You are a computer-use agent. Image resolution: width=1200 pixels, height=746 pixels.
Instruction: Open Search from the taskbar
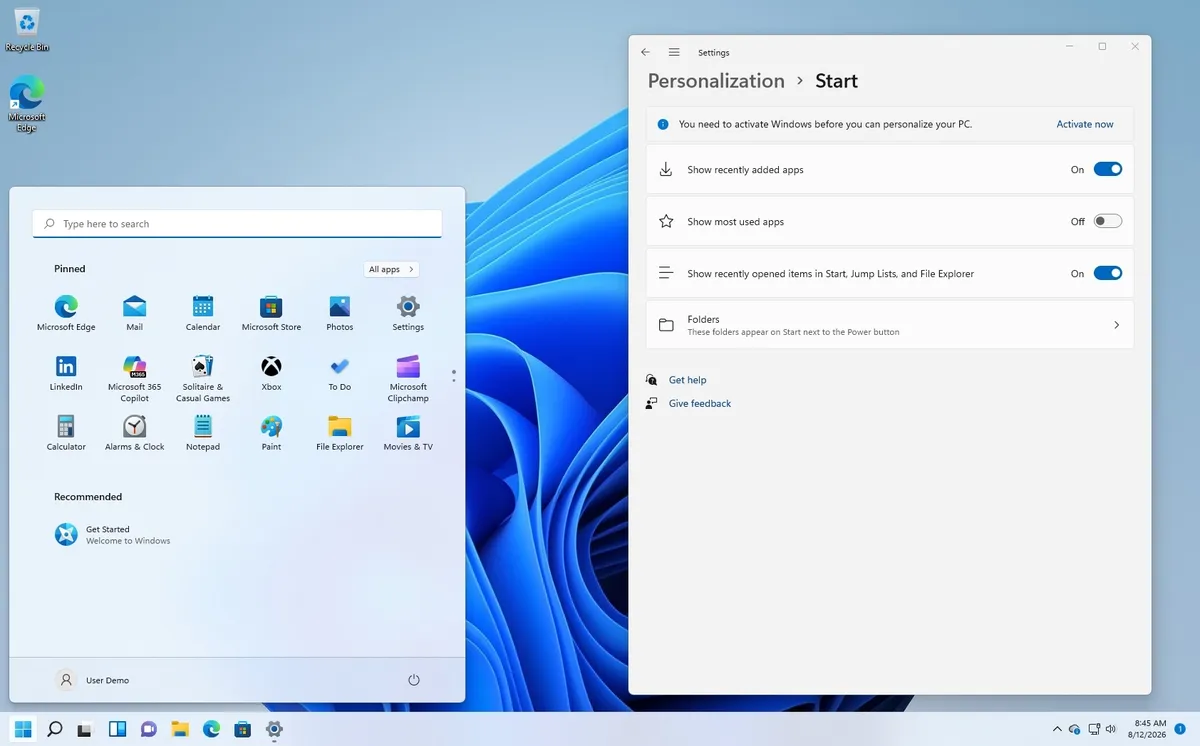55,729
